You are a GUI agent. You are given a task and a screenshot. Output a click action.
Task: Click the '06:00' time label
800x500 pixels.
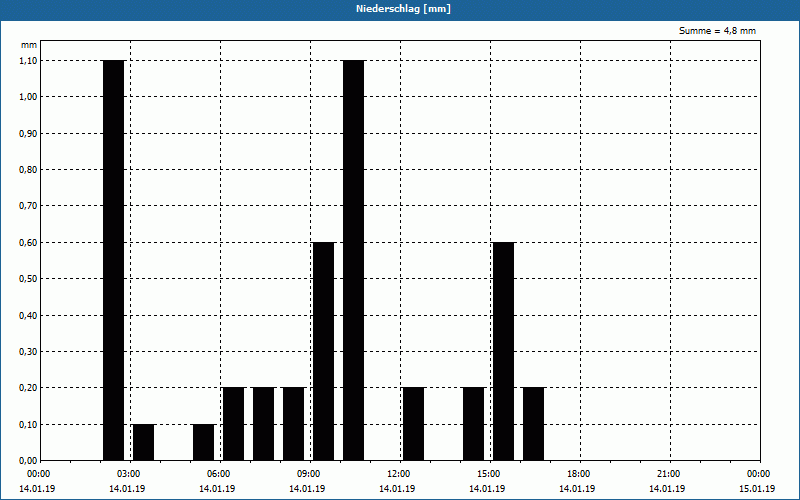click(219, 474)
